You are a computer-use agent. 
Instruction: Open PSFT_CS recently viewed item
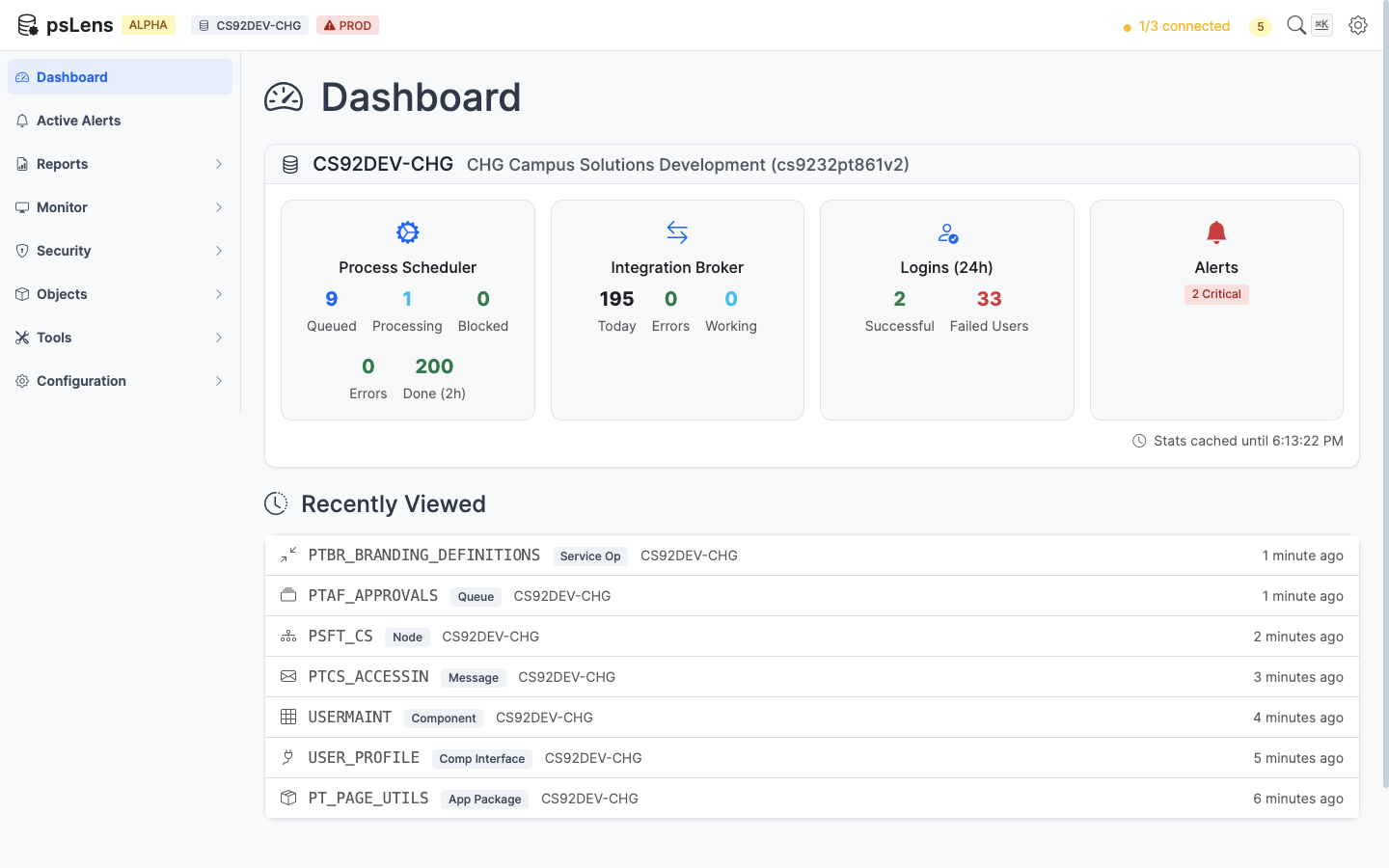[812, 637]
